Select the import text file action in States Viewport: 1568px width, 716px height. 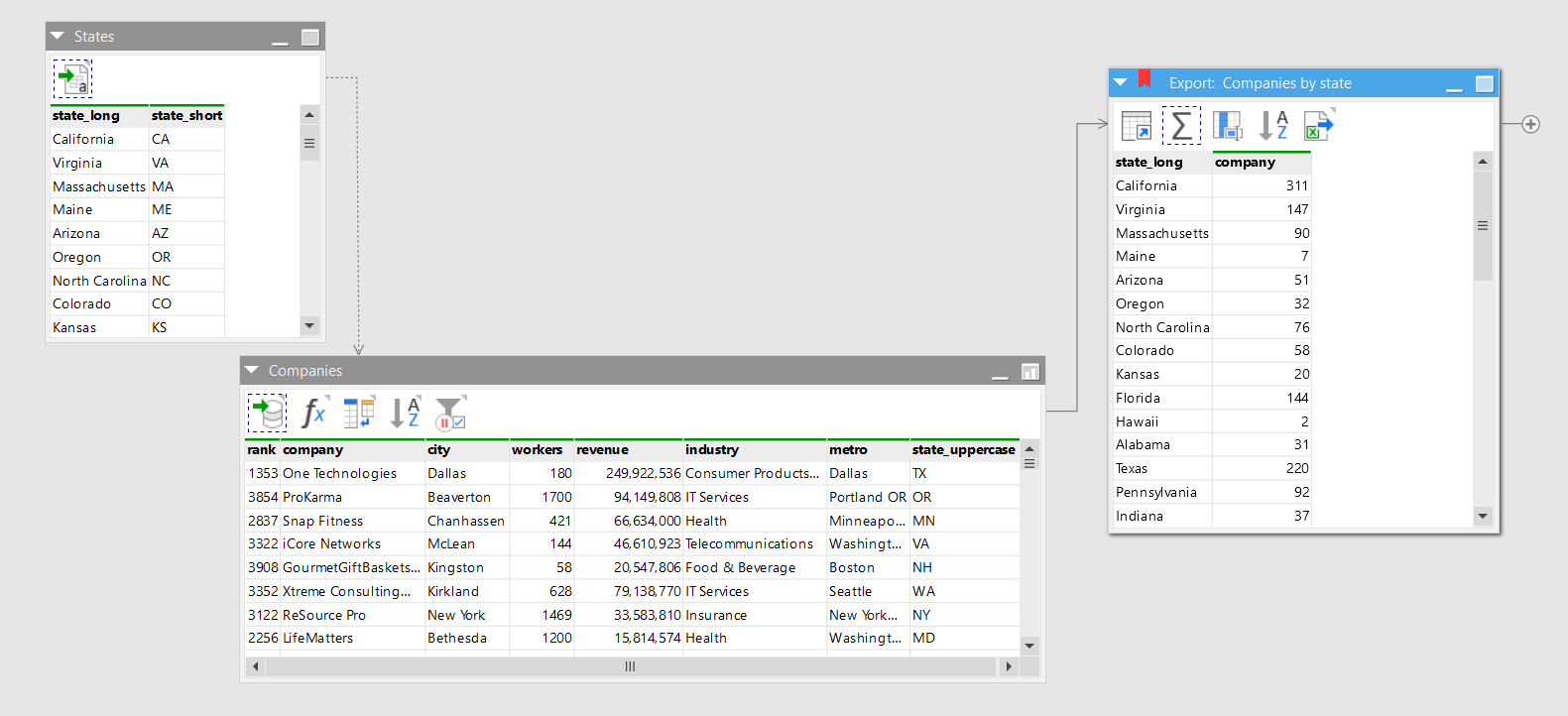click(x=72, y=78)
